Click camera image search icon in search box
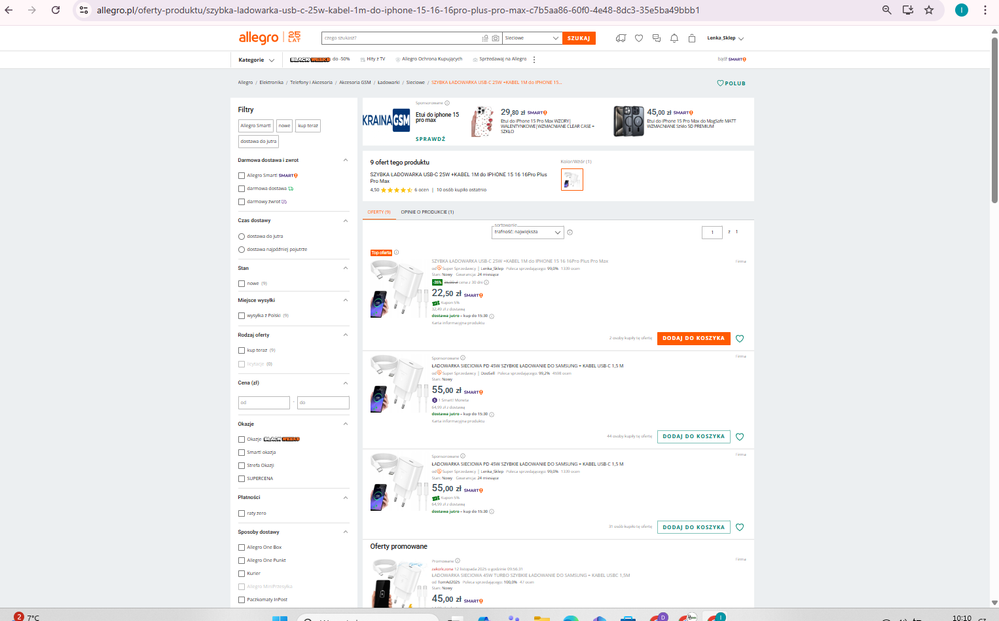 (x=495, y=38)
